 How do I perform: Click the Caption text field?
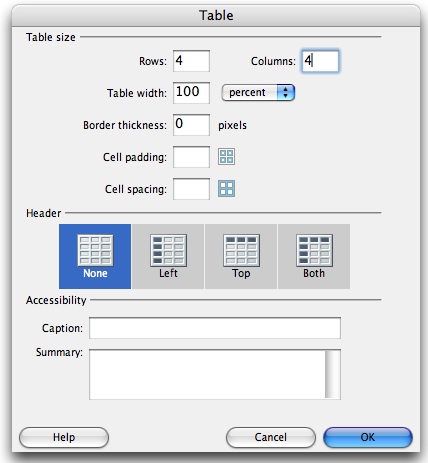pyautogui.click(x=215, y=328)
